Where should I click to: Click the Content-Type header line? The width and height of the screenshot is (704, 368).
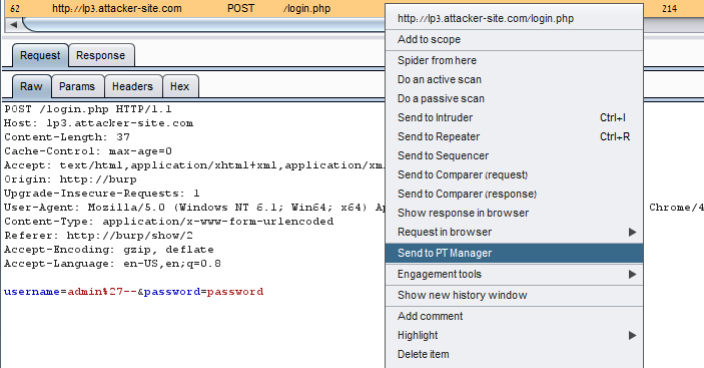coord(169,222)
